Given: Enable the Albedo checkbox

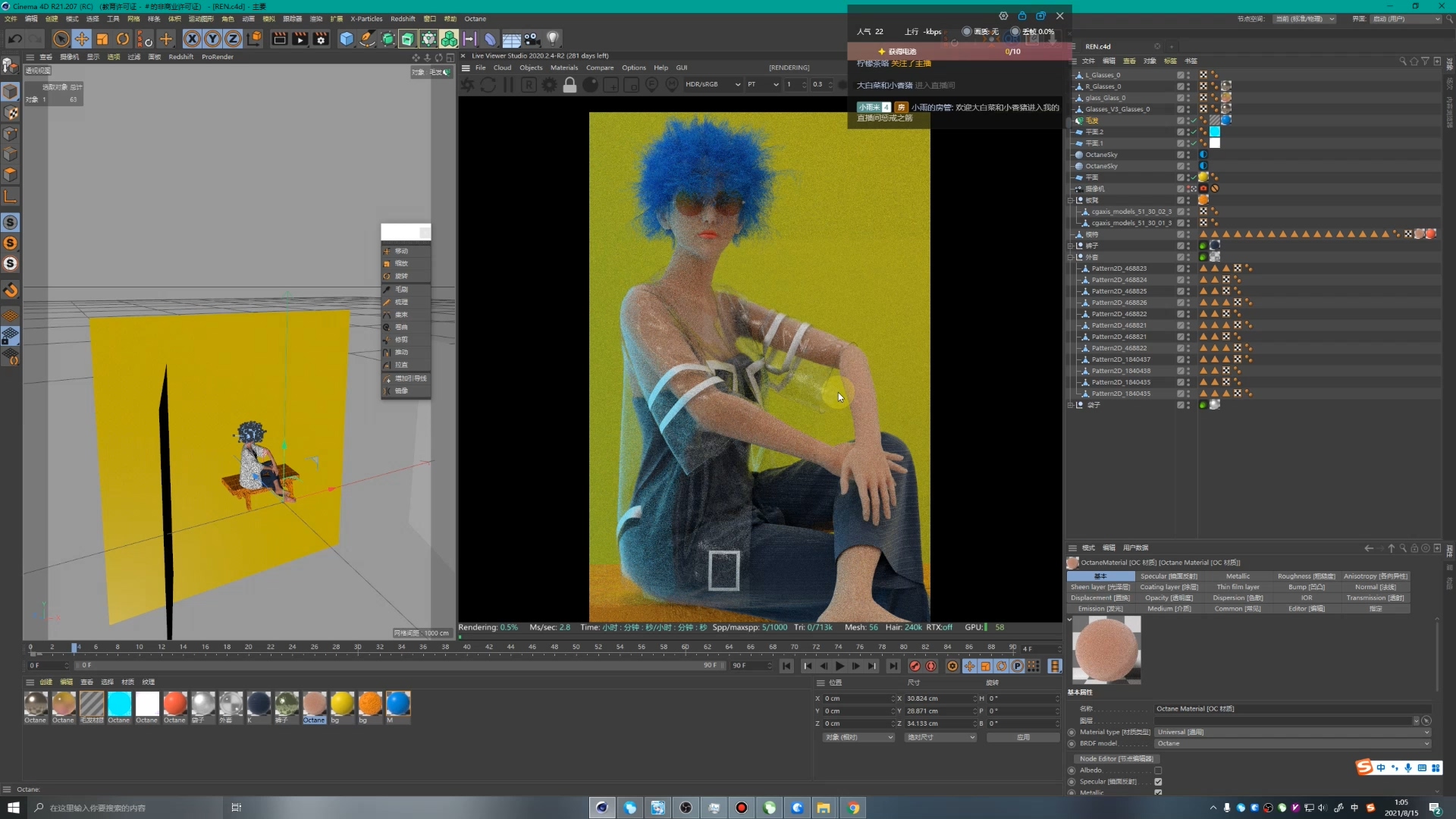Looking at the screenshot, I should [1158, 770].
